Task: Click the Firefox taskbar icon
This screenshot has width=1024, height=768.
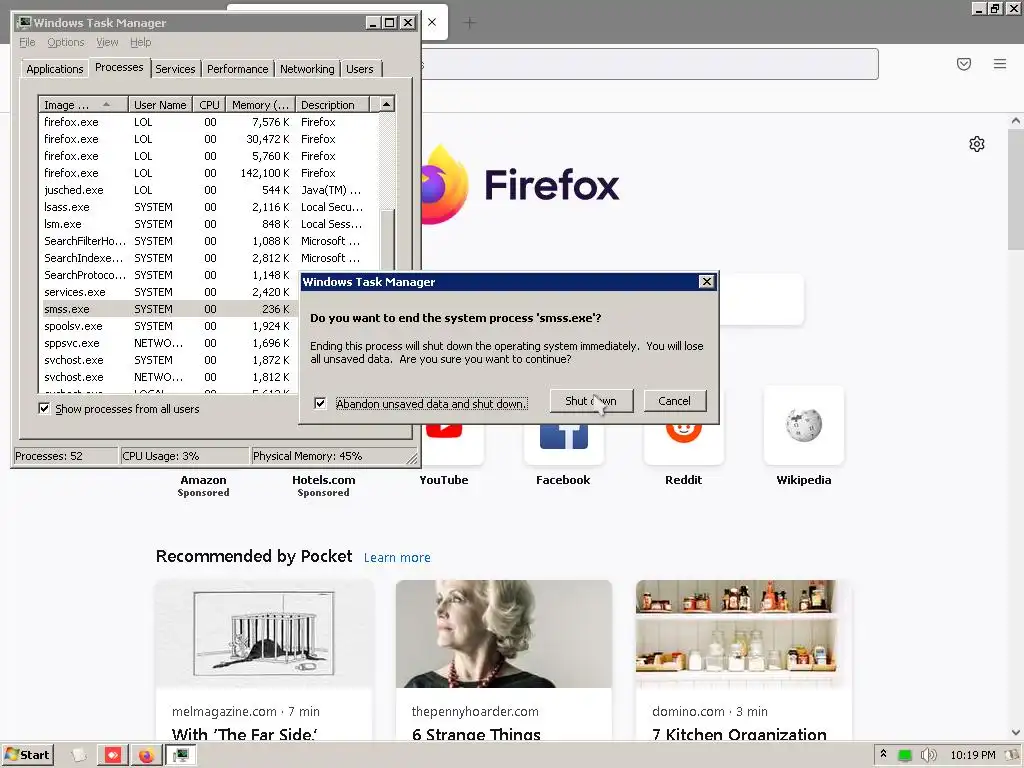Action: (146, 756)
